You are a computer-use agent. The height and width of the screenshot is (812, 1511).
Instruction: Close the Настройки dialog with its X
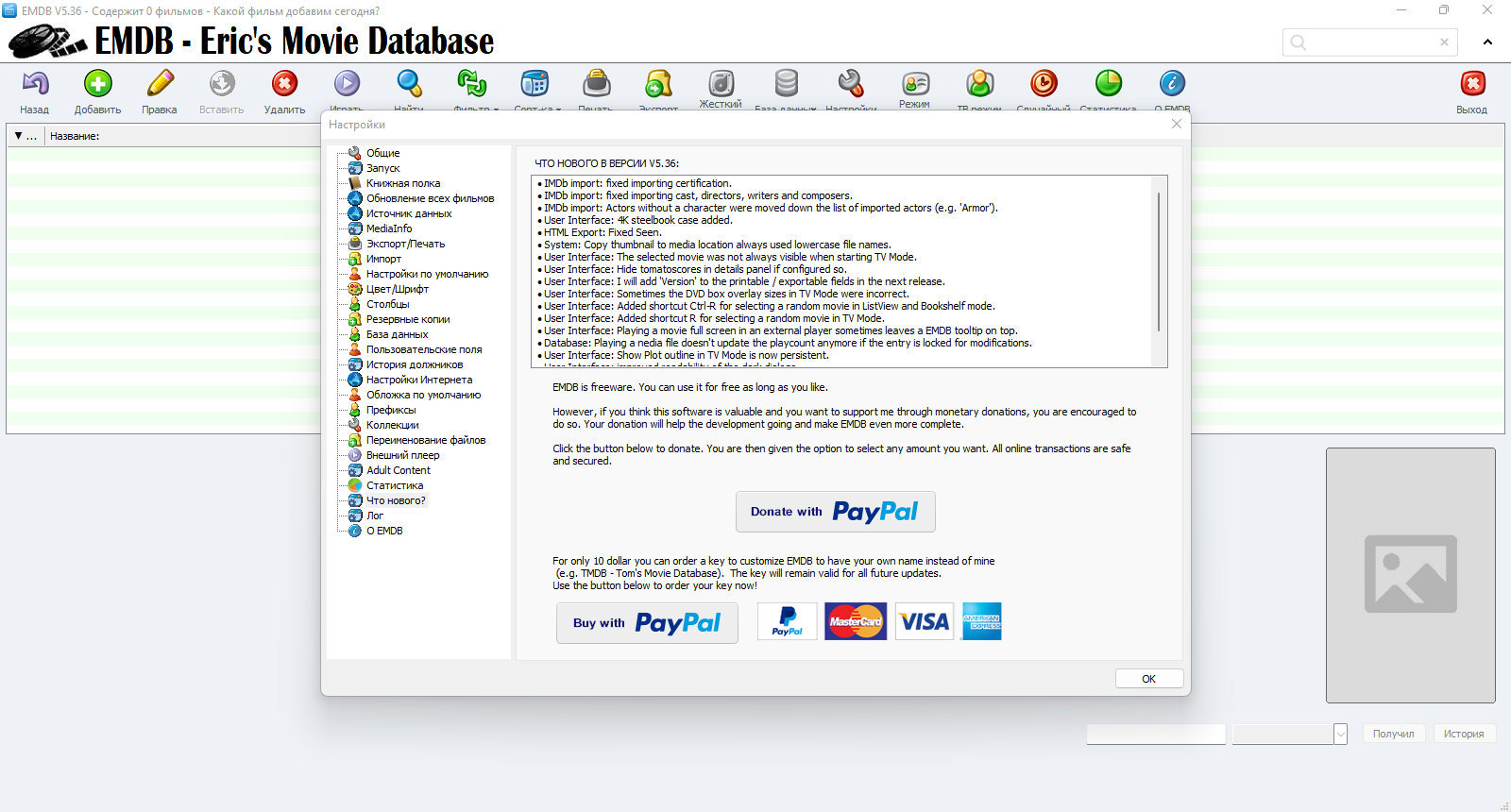(x=1177, y=124)
